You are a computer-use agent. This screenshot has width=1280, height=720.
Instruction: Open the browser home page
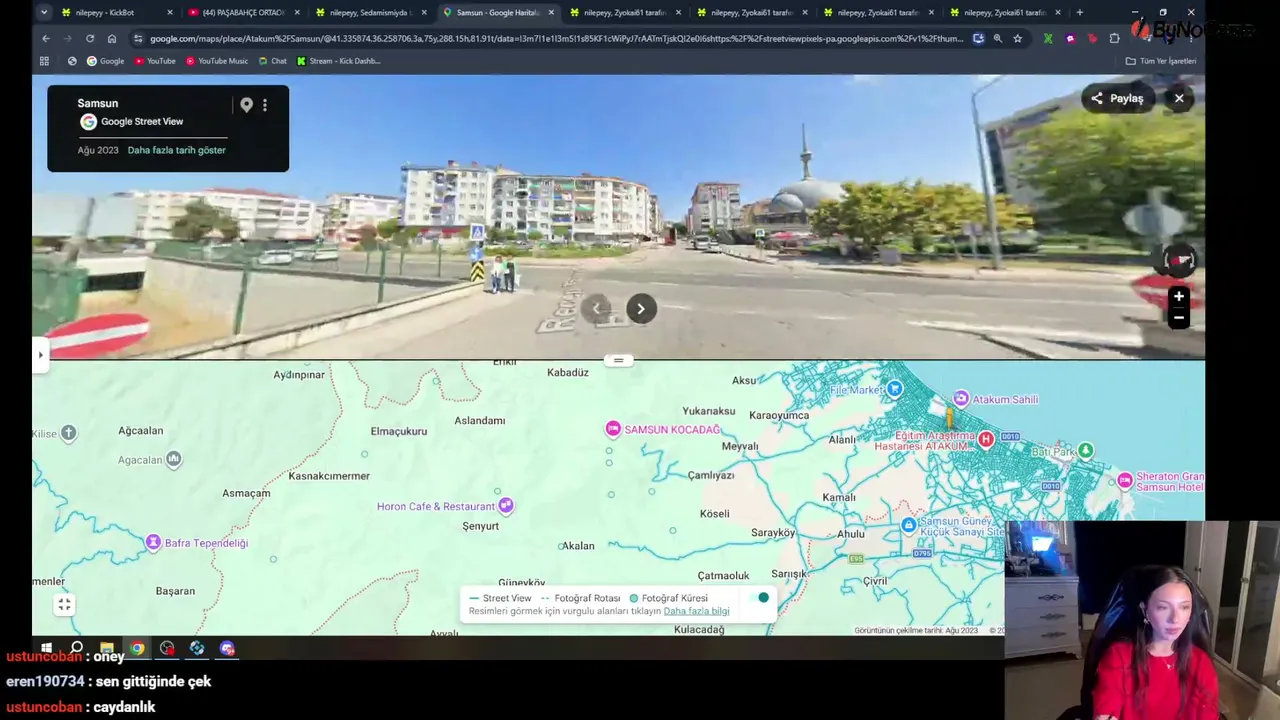112,39
